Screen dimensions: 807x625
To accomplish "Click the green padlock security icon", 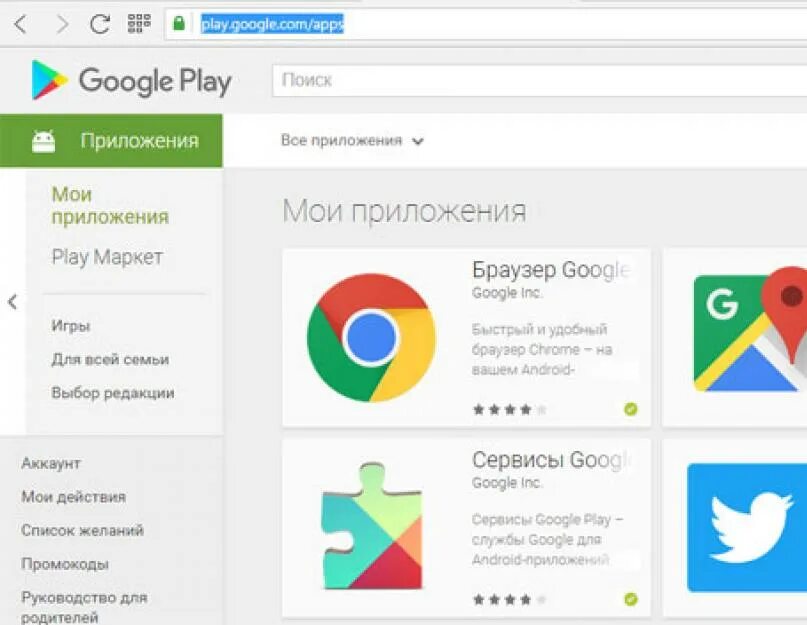I will 179,23.
